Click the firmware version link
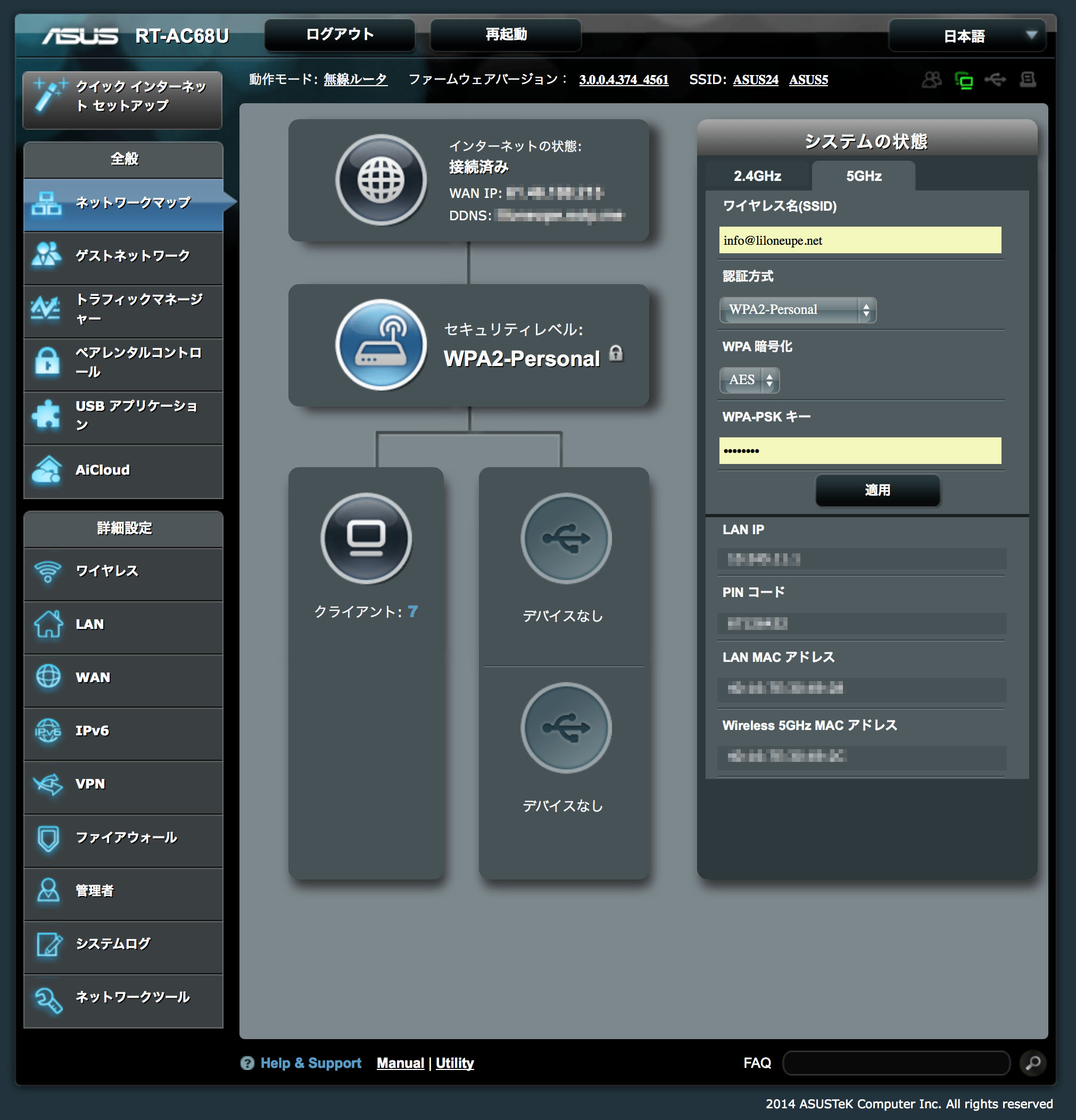Image resolution: width=1076 pixels, height=1120 pixels. point(624,80)
